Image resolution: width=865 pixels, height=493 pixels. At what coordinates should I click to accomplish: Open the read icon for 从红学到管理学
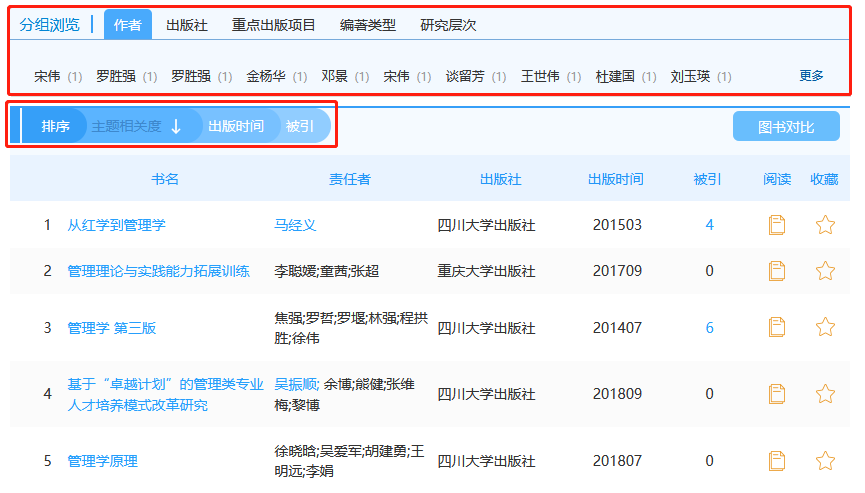777,225
